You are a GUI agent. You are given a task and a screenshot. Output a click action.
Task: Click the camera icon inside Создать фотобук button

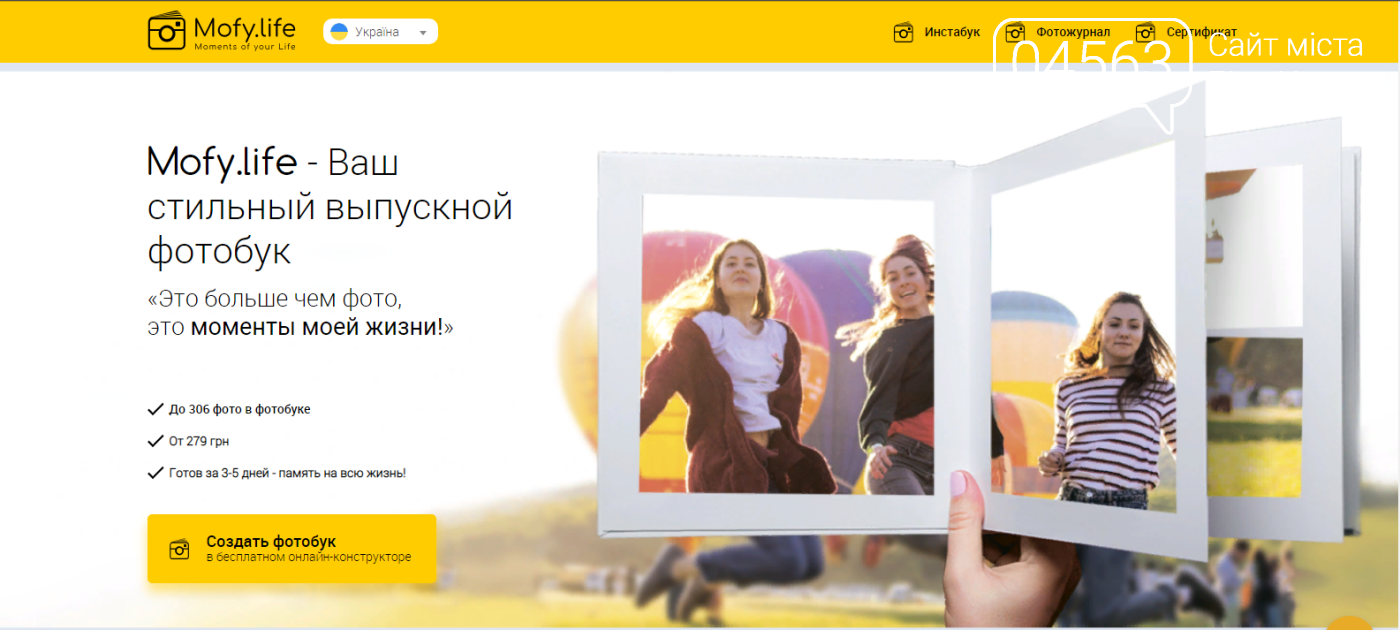point(179,549)
